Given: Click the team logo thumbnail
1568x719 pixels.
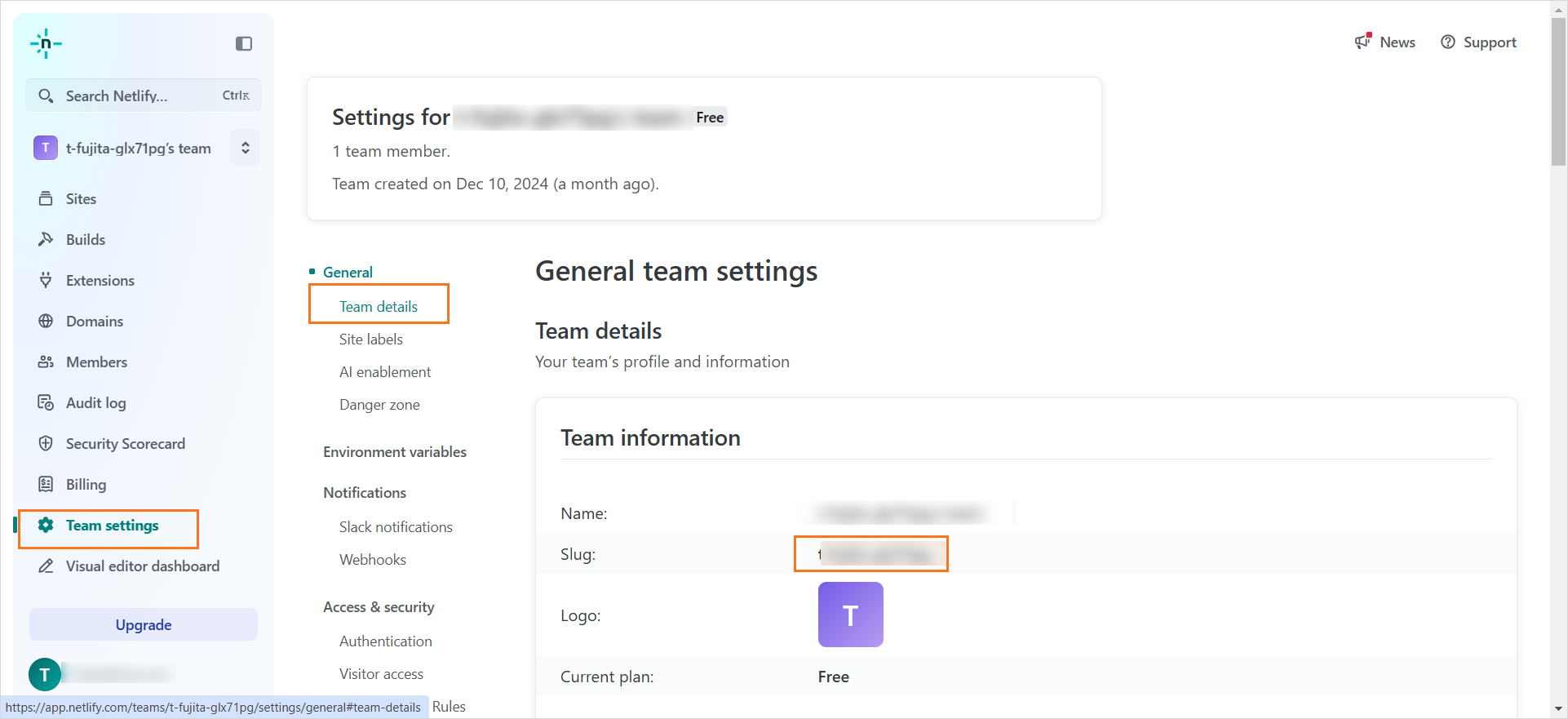Looking at the screenshot, I should (851, 615).
